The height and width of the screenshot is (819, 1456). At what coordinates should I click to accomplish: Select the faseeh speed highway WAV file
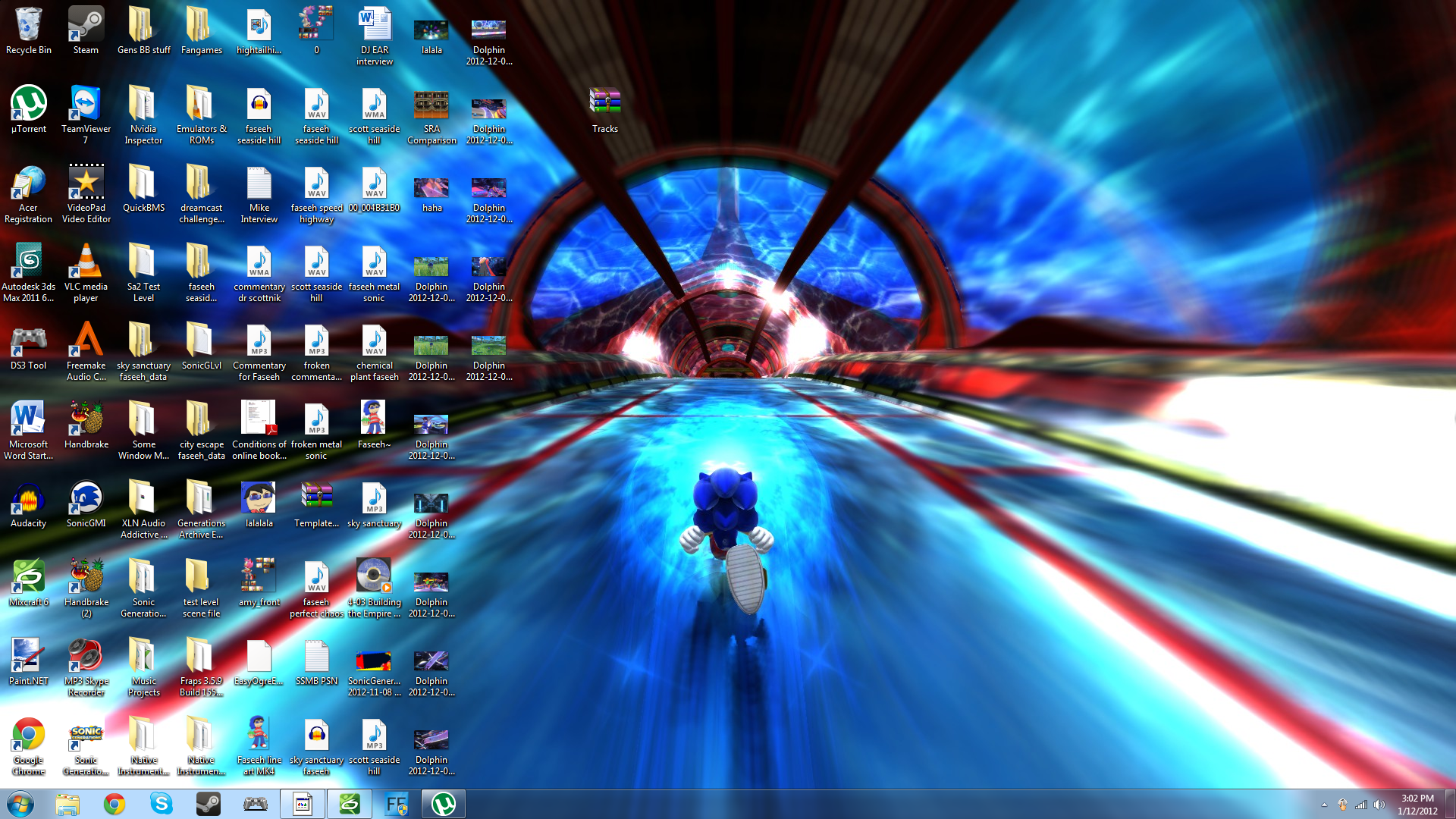pos(317,194)
